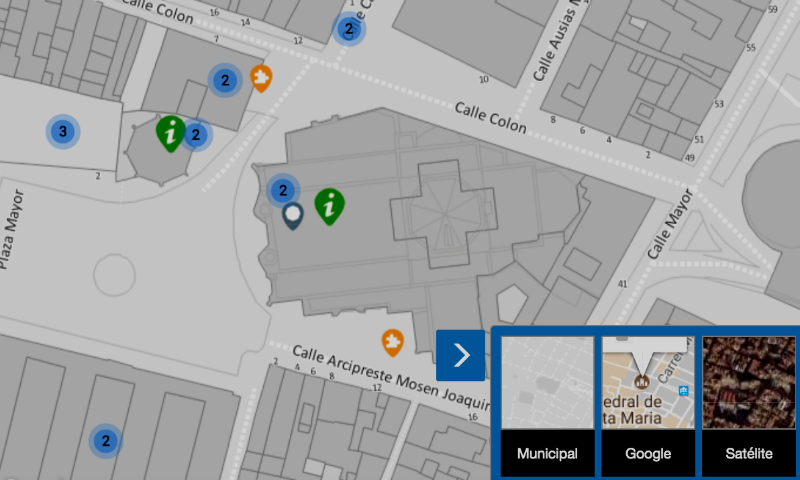800x480 pixels.
Task: Expand cluster 2 just above the gray pin
Action: click(283, 189)
